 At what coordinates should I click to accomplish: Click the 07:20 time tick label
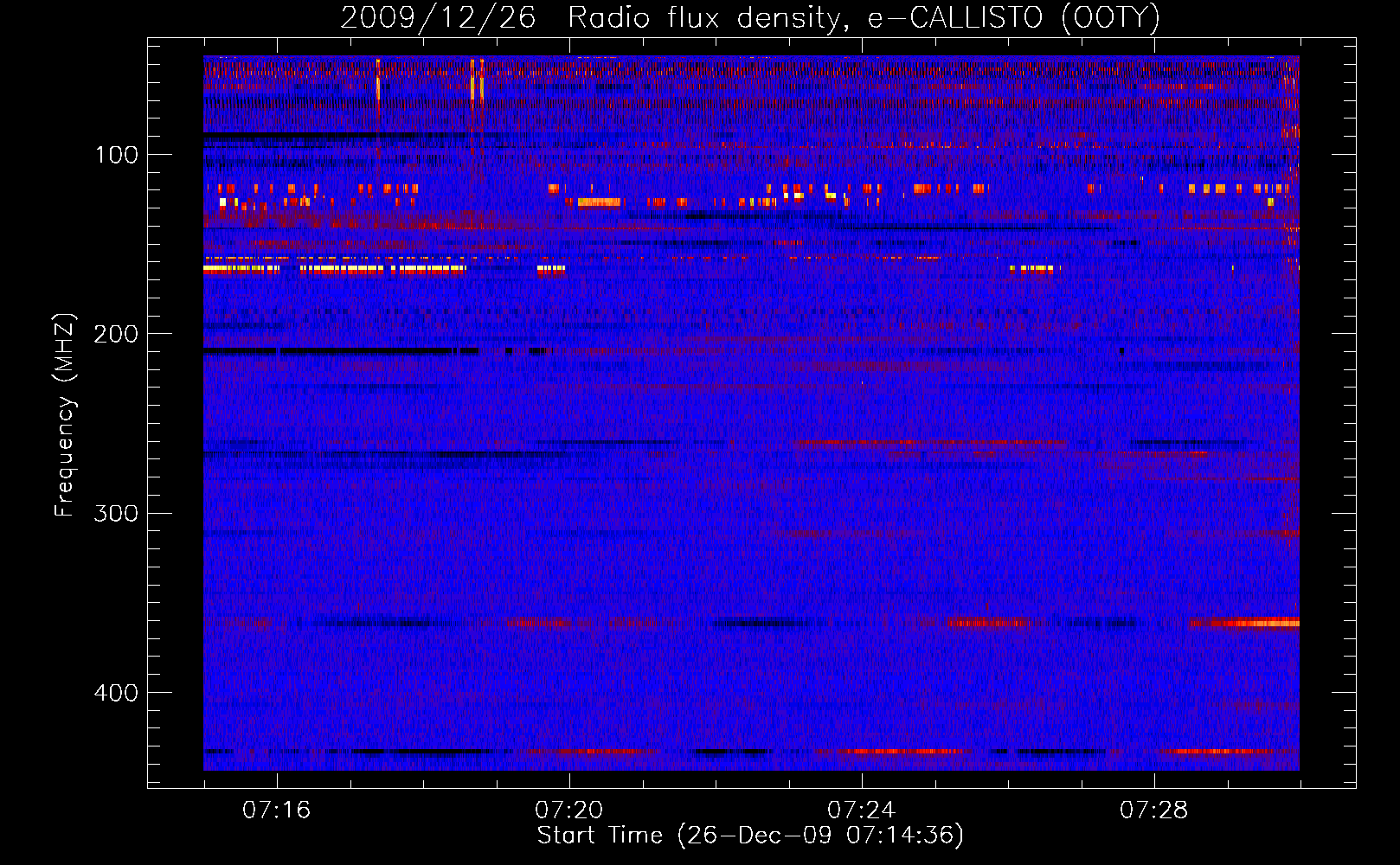[568, 810]
